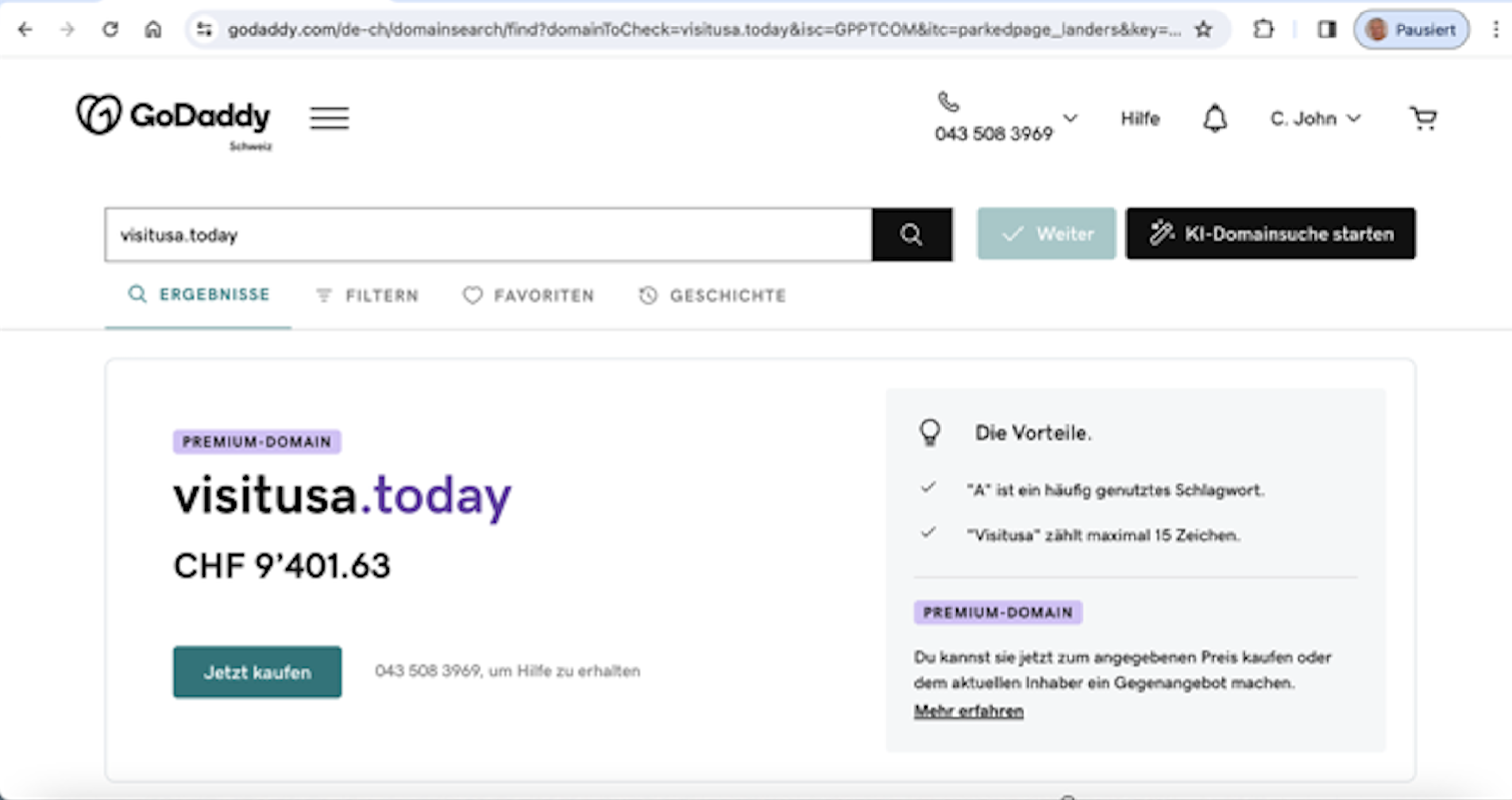Open the hamburger navigation menu

click(x=329, y=118)
